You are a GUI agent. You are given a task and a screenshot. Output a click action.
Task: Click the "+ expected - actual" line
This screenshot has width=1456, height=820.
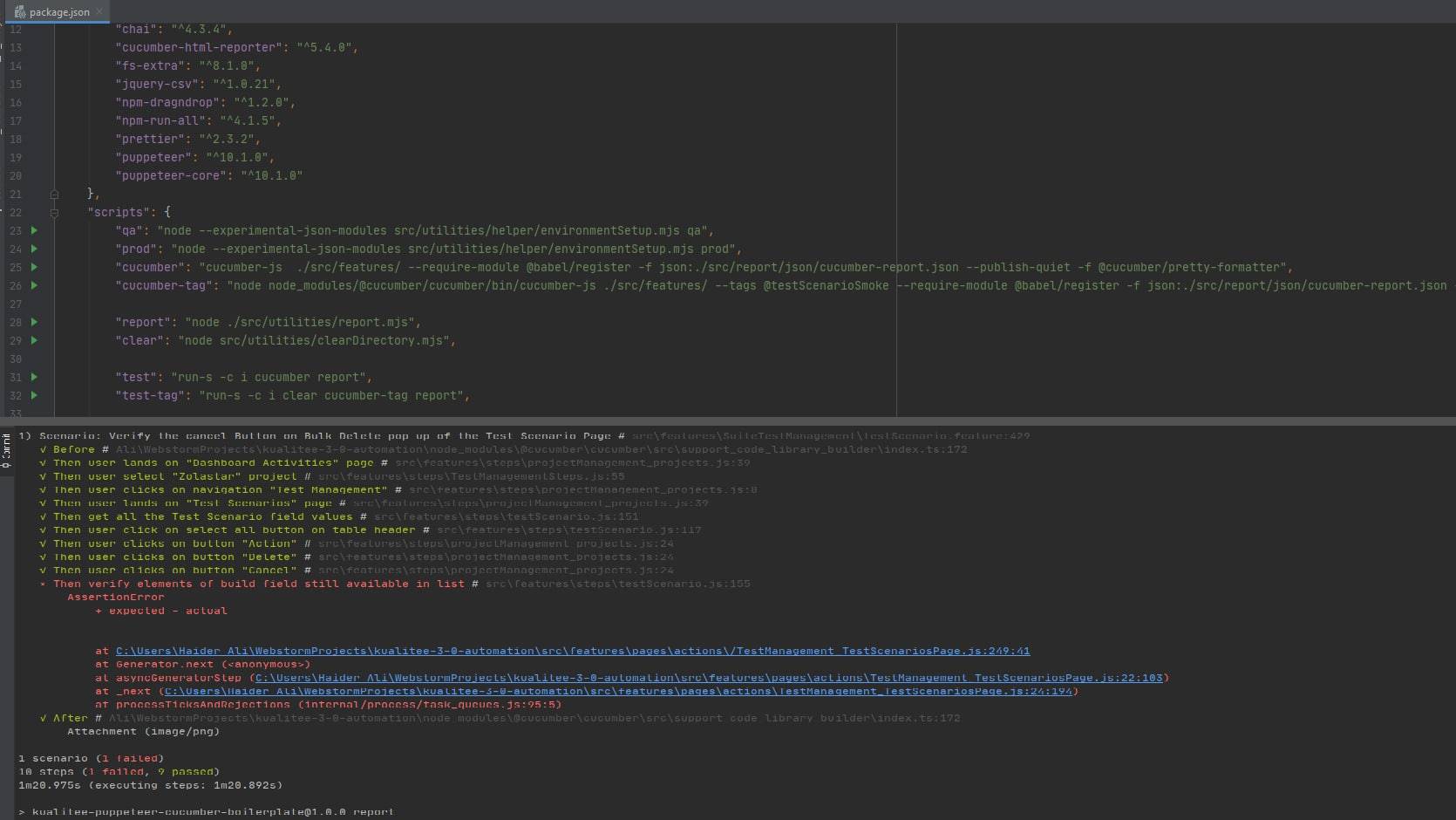pyautogui.click(x=161, y=611)
